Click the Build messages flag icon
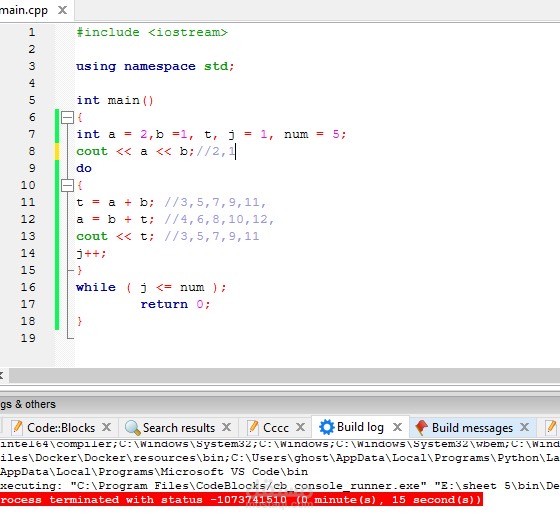Image resolution: width=560 pixels, height=520 pixels. tap(422, 428)
